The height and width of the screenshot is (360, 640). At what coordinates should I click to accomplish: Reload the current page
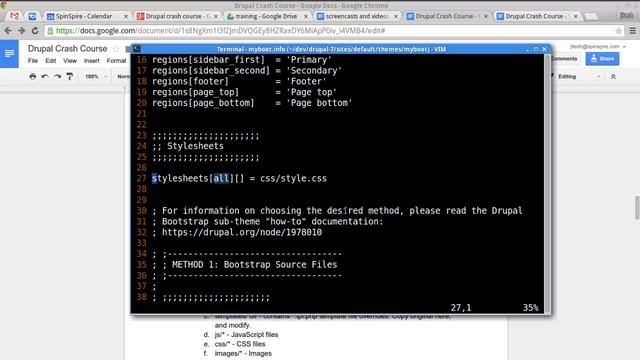pyautogui.click(x=35, y=31)
